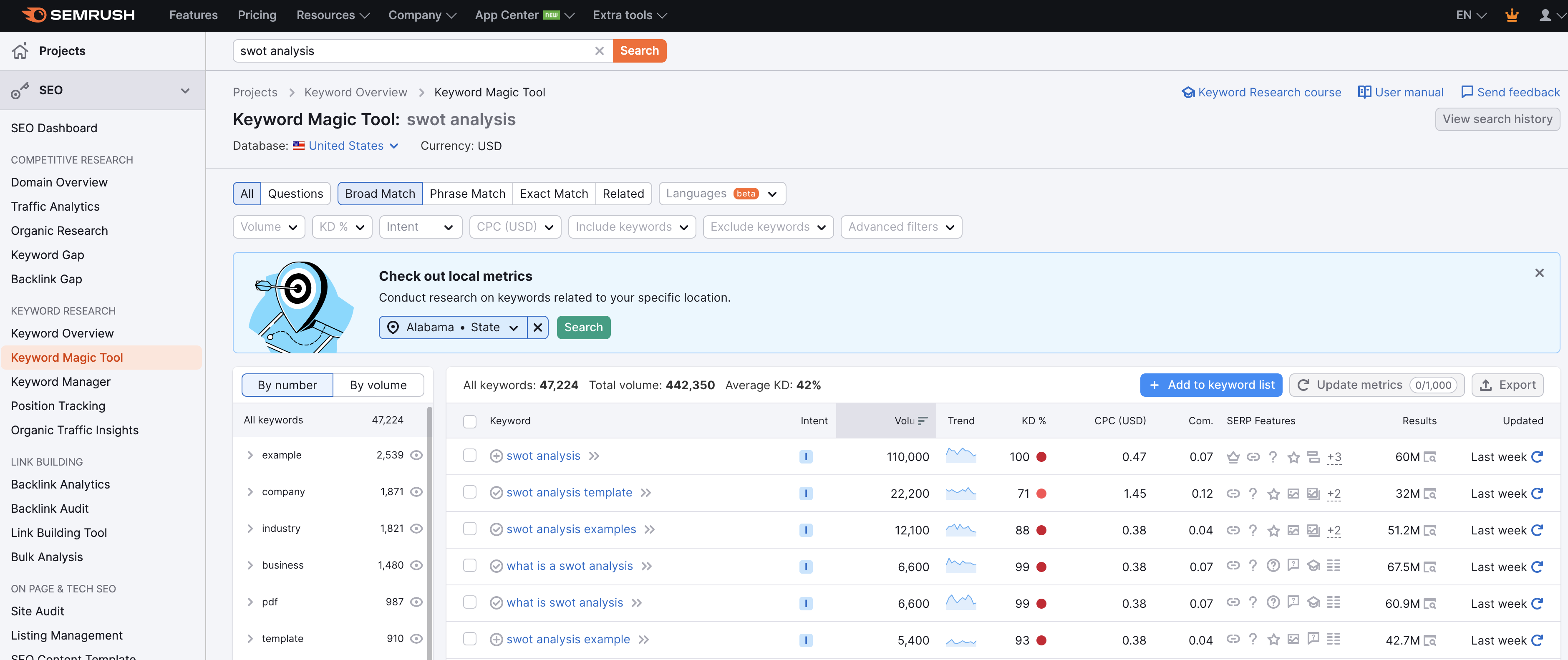This screenshot has height=660, width=1568.
Task: Refresh metrics for swot analysis template row
Action: pos(1537,493)
